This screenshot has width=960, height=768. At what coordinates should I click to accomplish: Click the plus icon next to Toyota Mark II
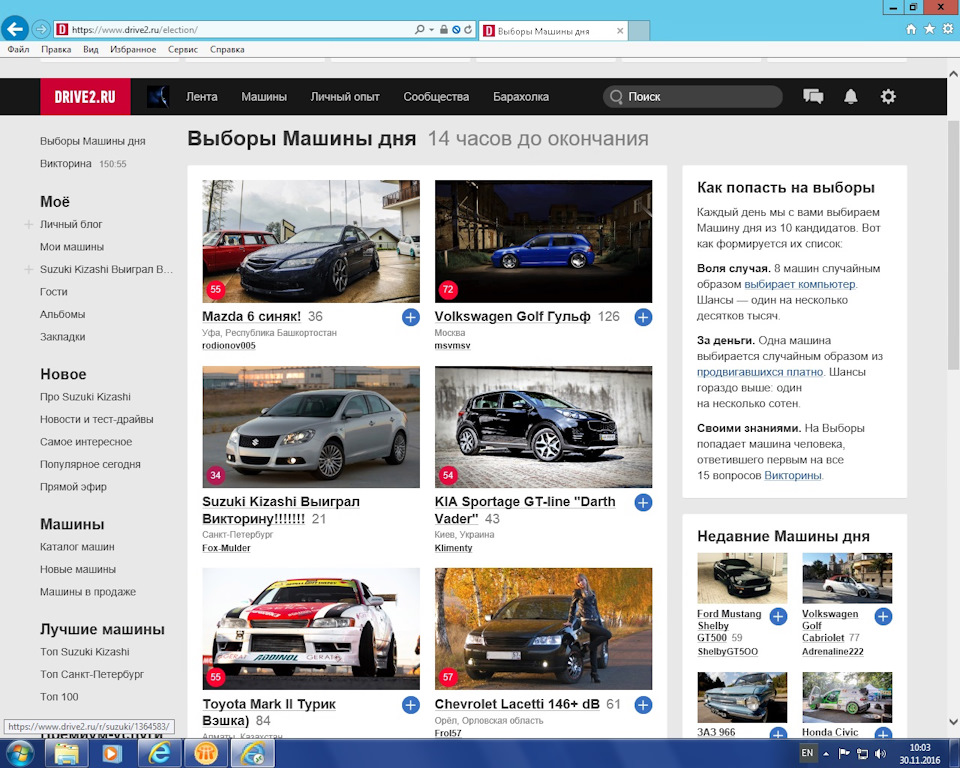tap(411, 705)
